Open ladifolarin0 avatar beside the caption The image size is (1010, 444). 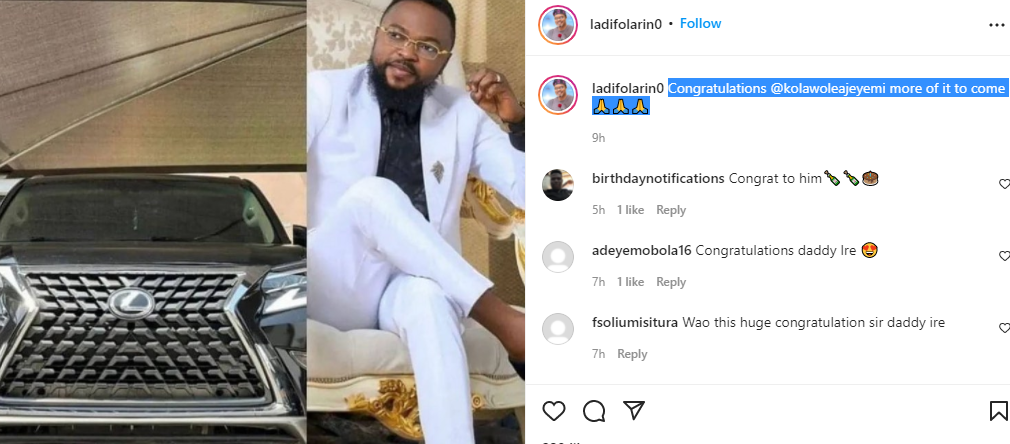coord(556,94)
